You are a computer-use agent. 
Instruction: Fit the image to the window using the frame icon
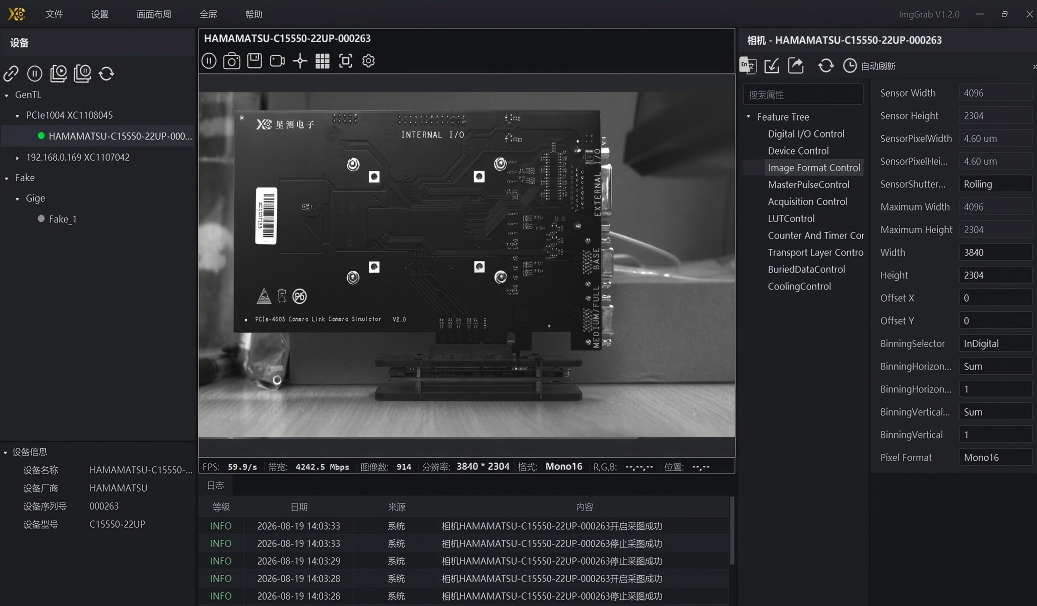[x=345, y=61]
